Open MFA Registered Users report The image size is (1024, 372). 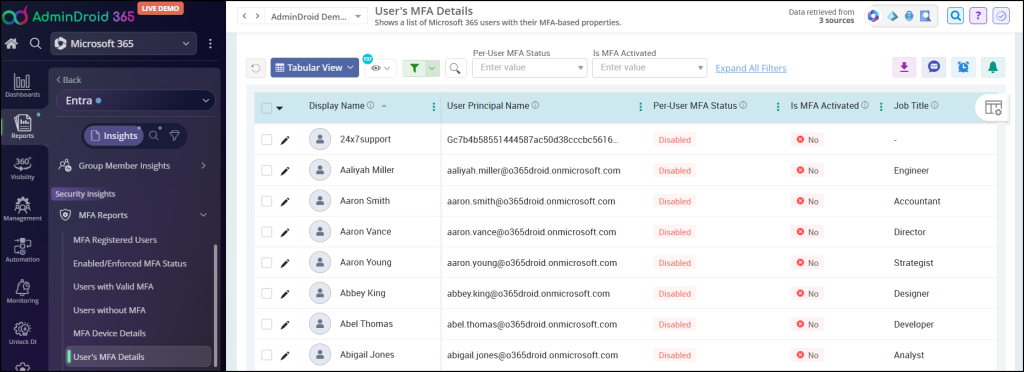pyautogui.click(x=115, y=240)
